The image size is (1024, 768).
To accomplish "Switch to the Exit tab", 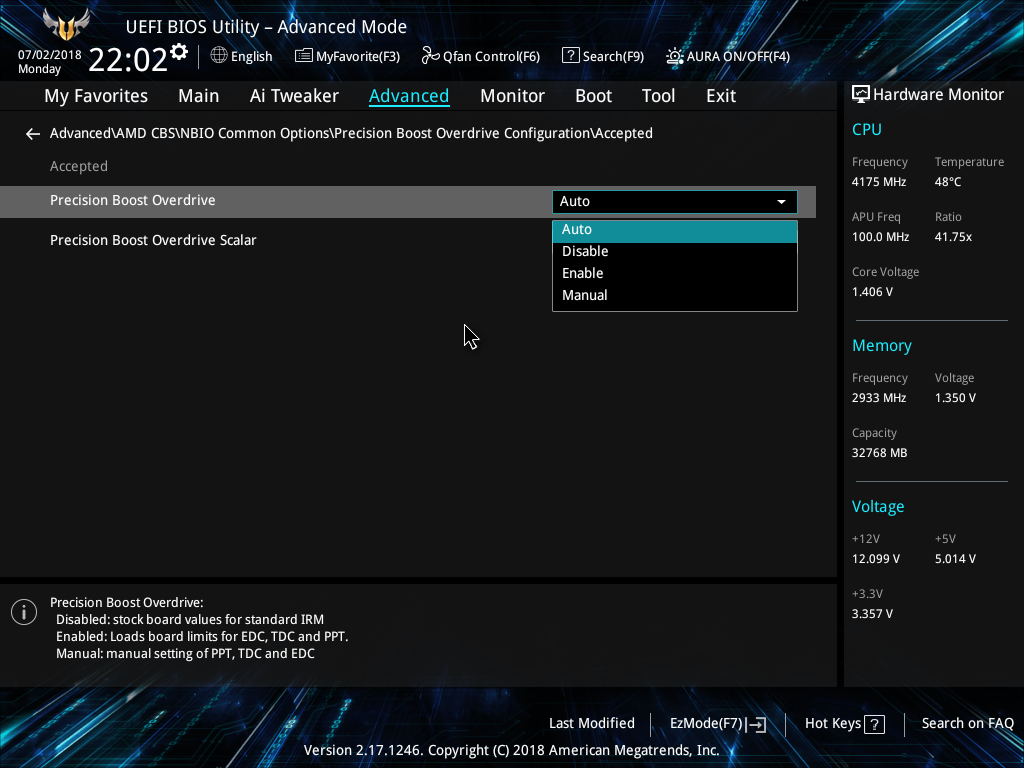I will coord(721,96).
